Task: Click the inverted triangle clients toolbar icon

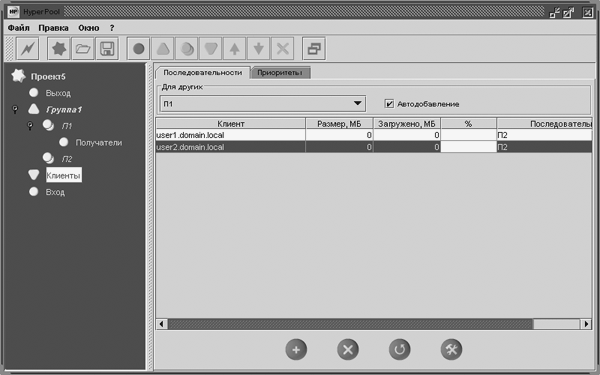Action: (x=211, y=49)
